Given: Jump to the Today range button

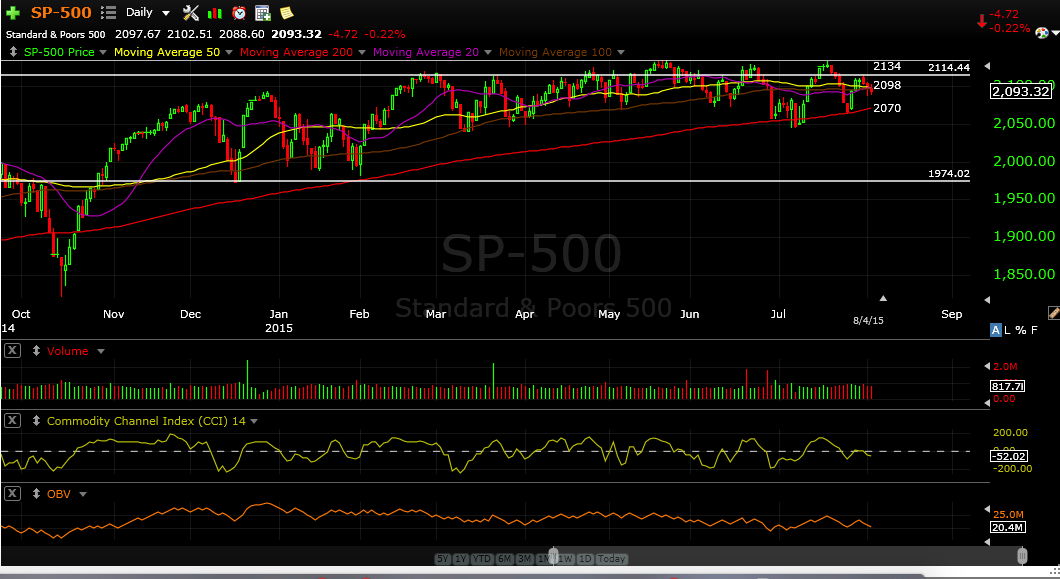Looking at the screenshot, I should click(x=612, y=559).
